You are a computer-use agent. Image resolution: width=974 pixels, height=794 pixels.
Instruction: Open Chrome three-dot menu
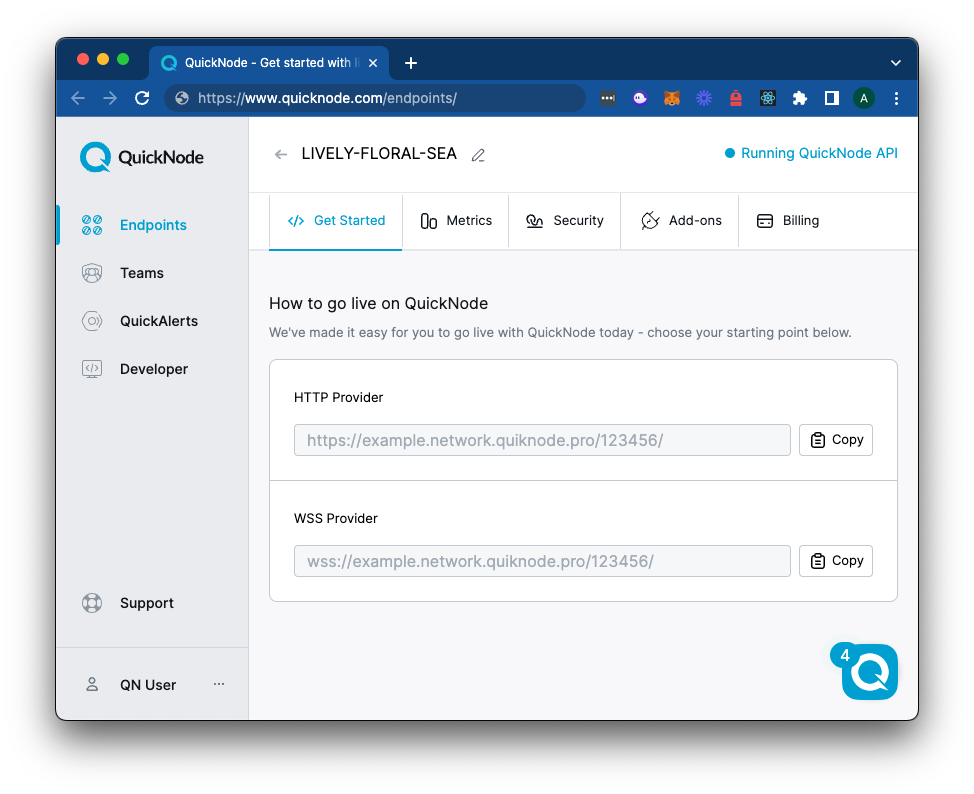(x=896, y=98)
